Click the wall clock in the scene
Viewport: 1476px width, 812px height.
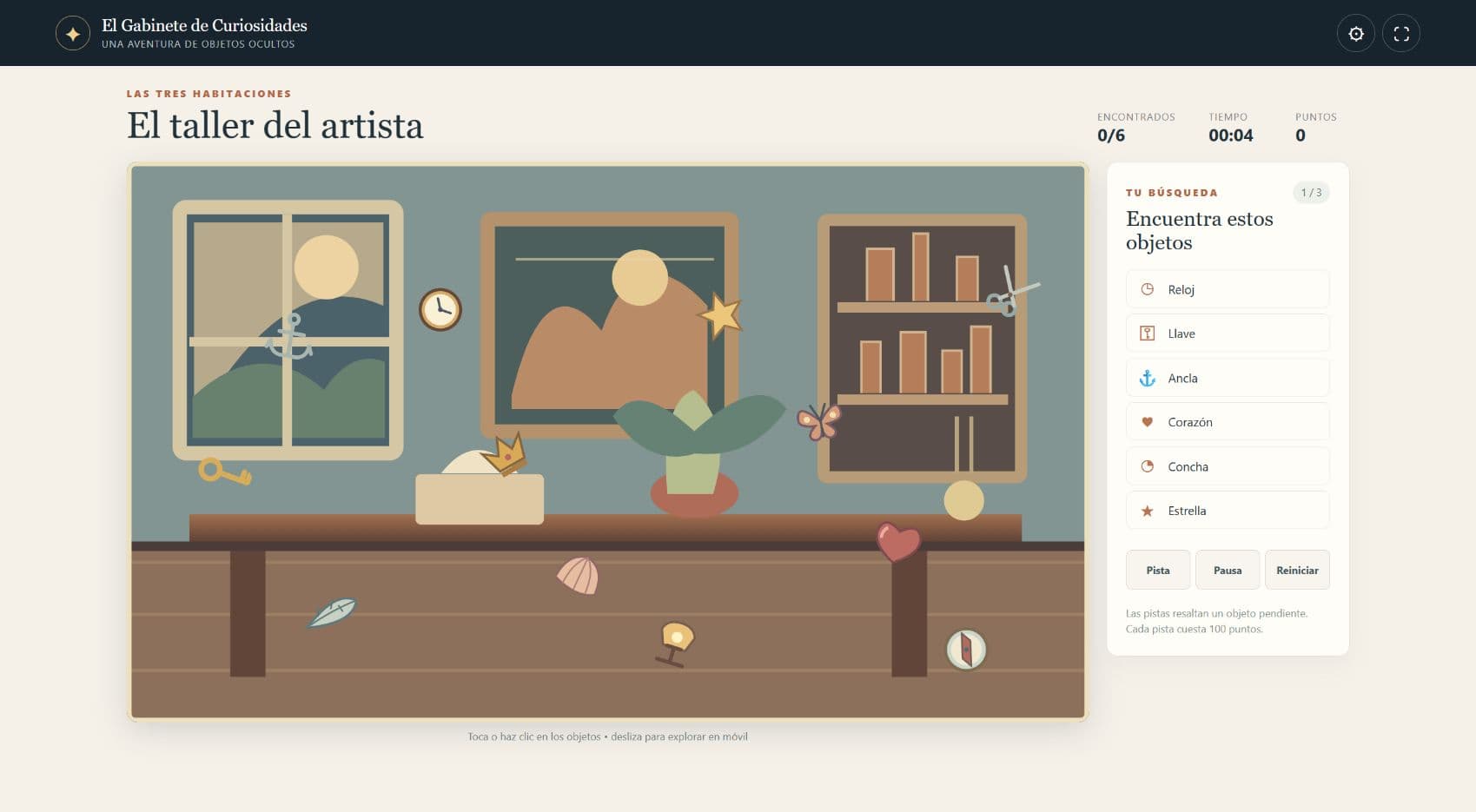[440, 309]
